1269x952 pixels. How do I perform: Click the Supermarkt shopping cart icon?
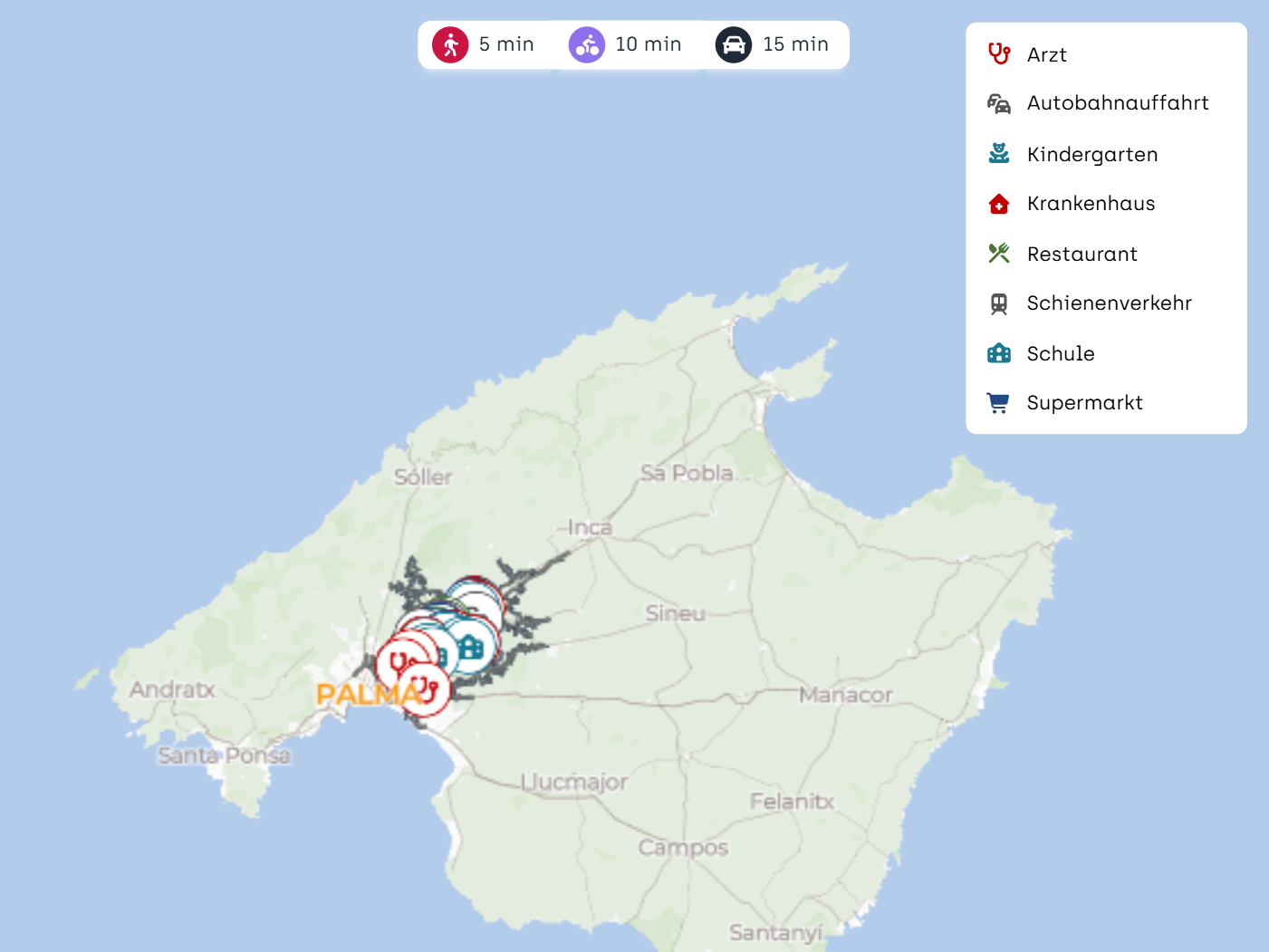click(999, 403)
